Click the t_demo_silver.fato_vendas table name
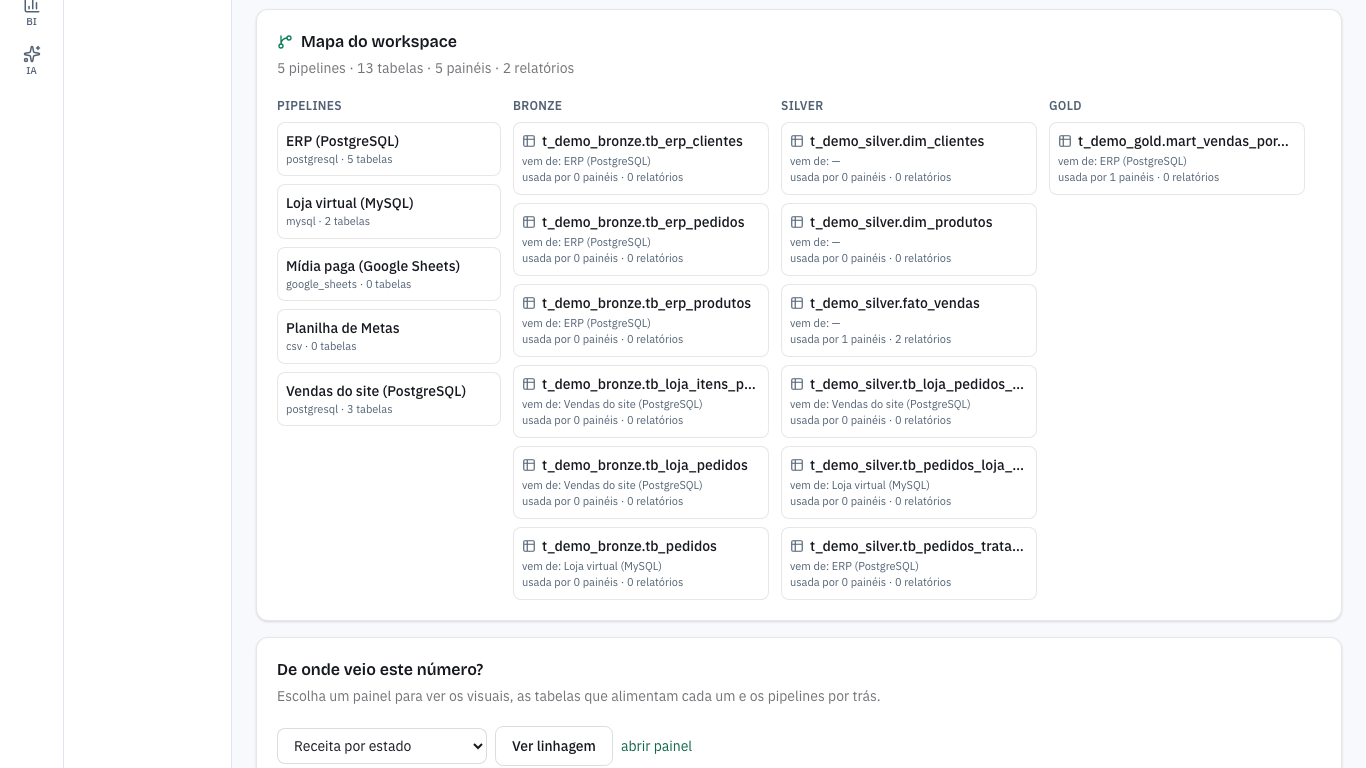The width and height of the screenshot is (1366, 768). [x=895, y=304]
